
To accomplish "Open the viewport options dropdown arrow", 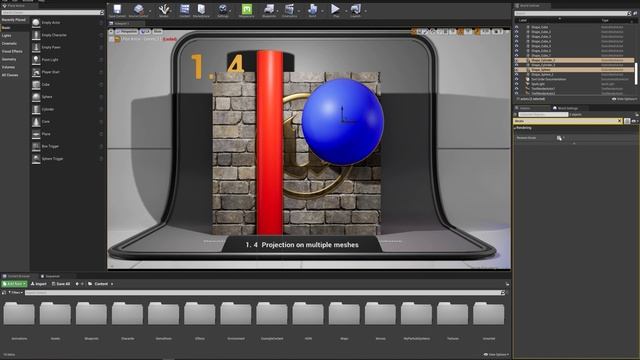I will tap(111, 31).
